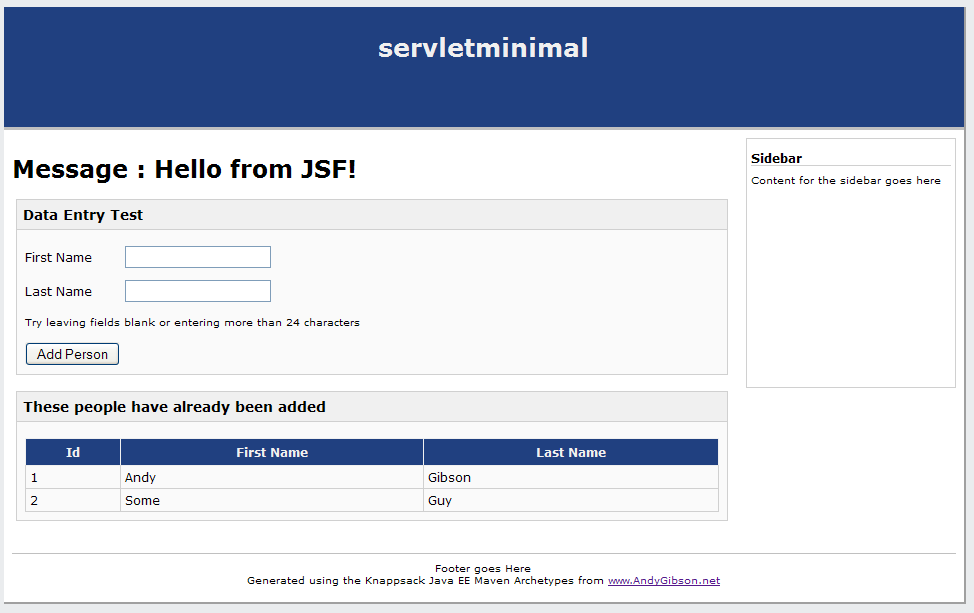Screen dimensions: 974x613
Task: Click the First Name column header
Action: [272, 452]
